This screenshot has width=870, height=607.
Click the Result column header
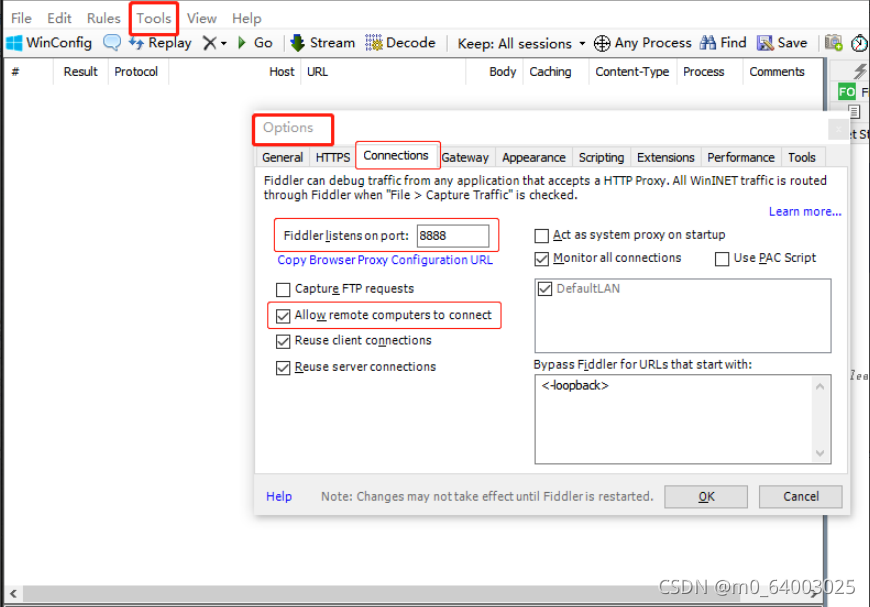pos(80,72)
